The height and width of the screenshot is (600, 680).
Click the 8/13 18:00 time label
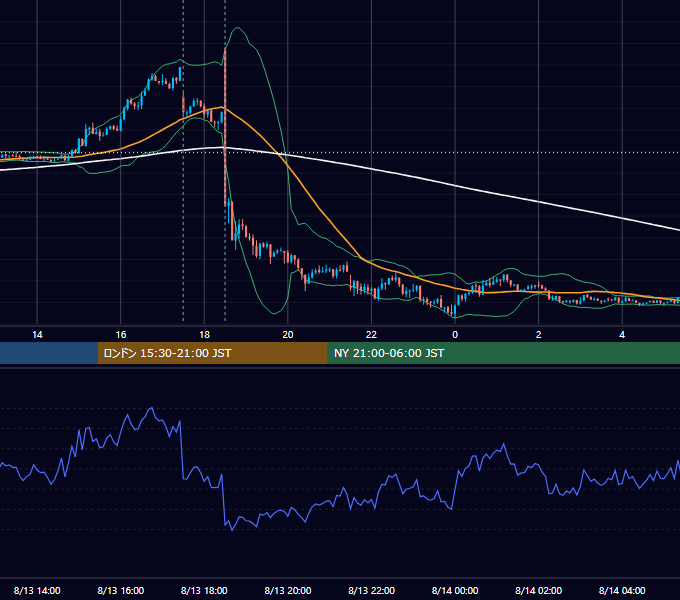tap(204, 590)
